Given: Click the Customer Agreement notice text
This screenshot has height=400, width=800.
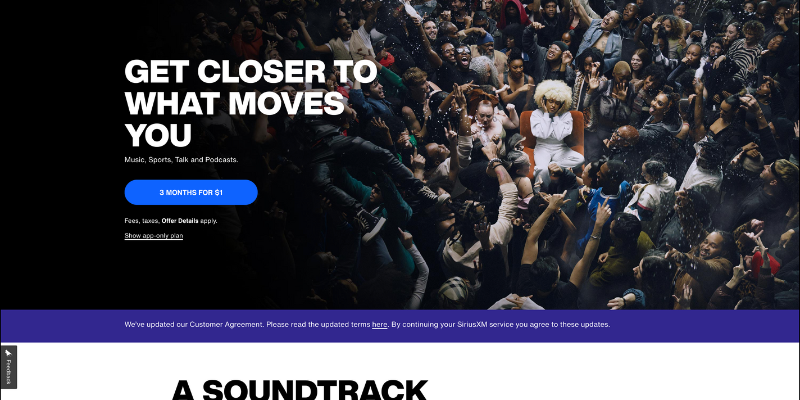Looking at the screenshot, I should (x=367, y=324).
